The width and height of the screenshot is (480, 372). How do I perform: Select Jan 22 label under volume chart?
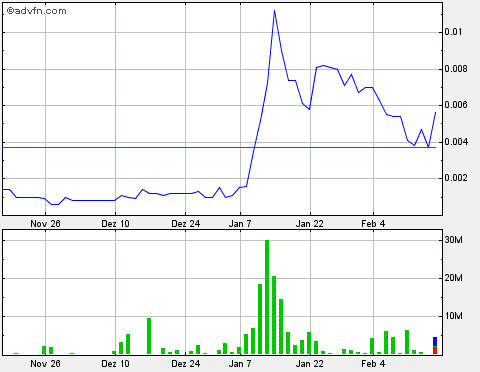tap(310, 364)
